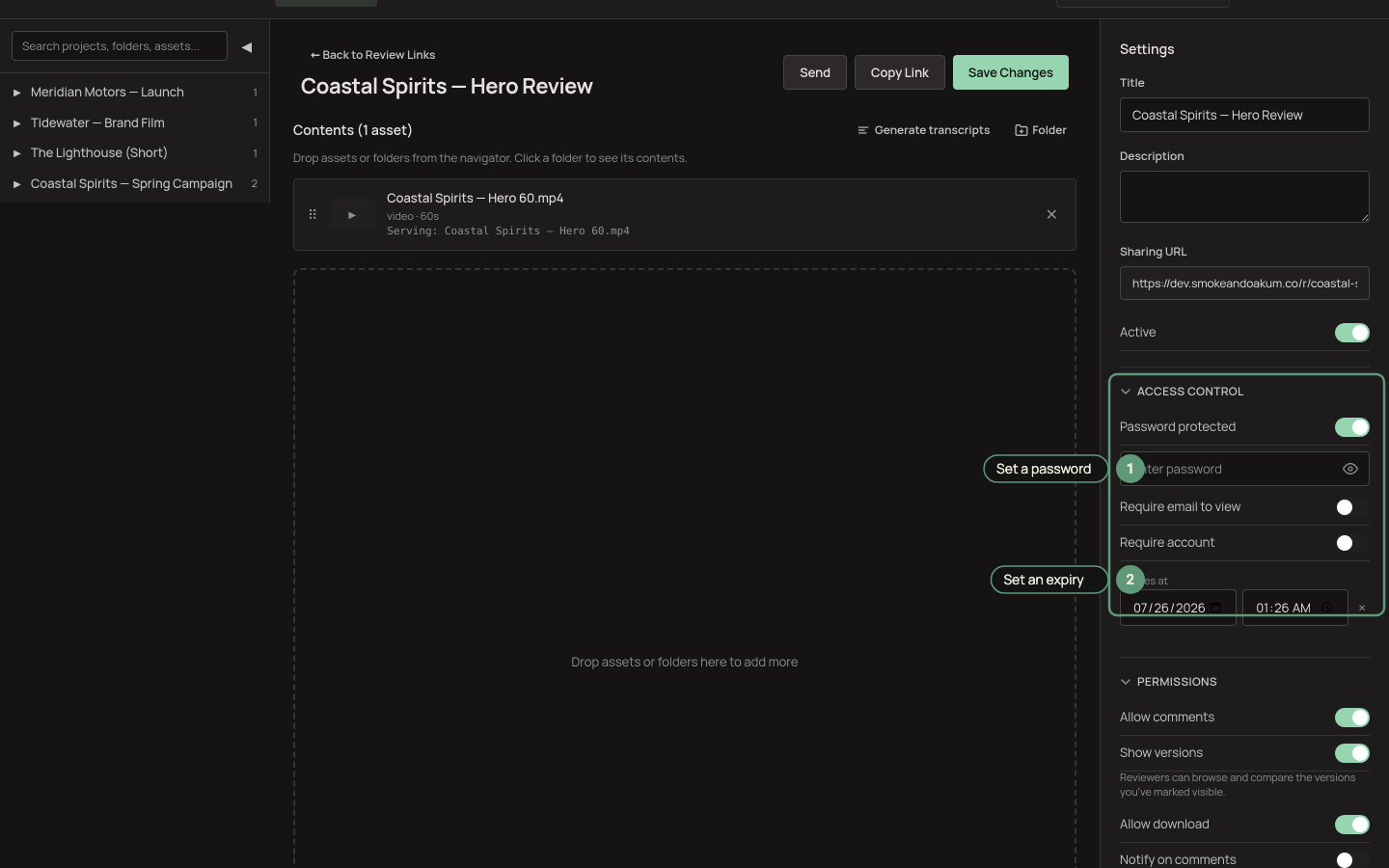Collapse the project navigator sidebar arrow
Image resolution: width=1389 pixels, height=868 pixels.
coord(247,46)
